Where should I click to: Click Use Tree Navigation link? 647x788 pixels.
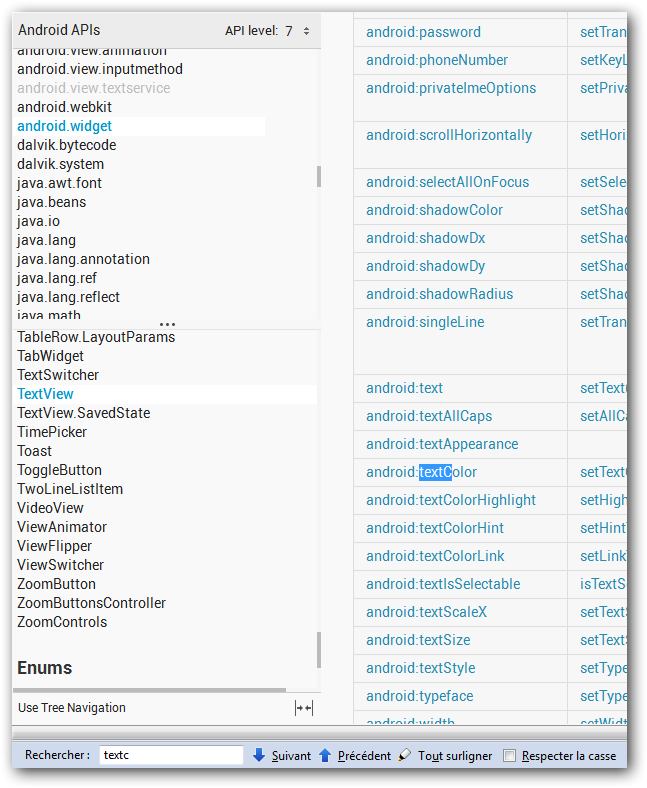(x=72, y=708)
